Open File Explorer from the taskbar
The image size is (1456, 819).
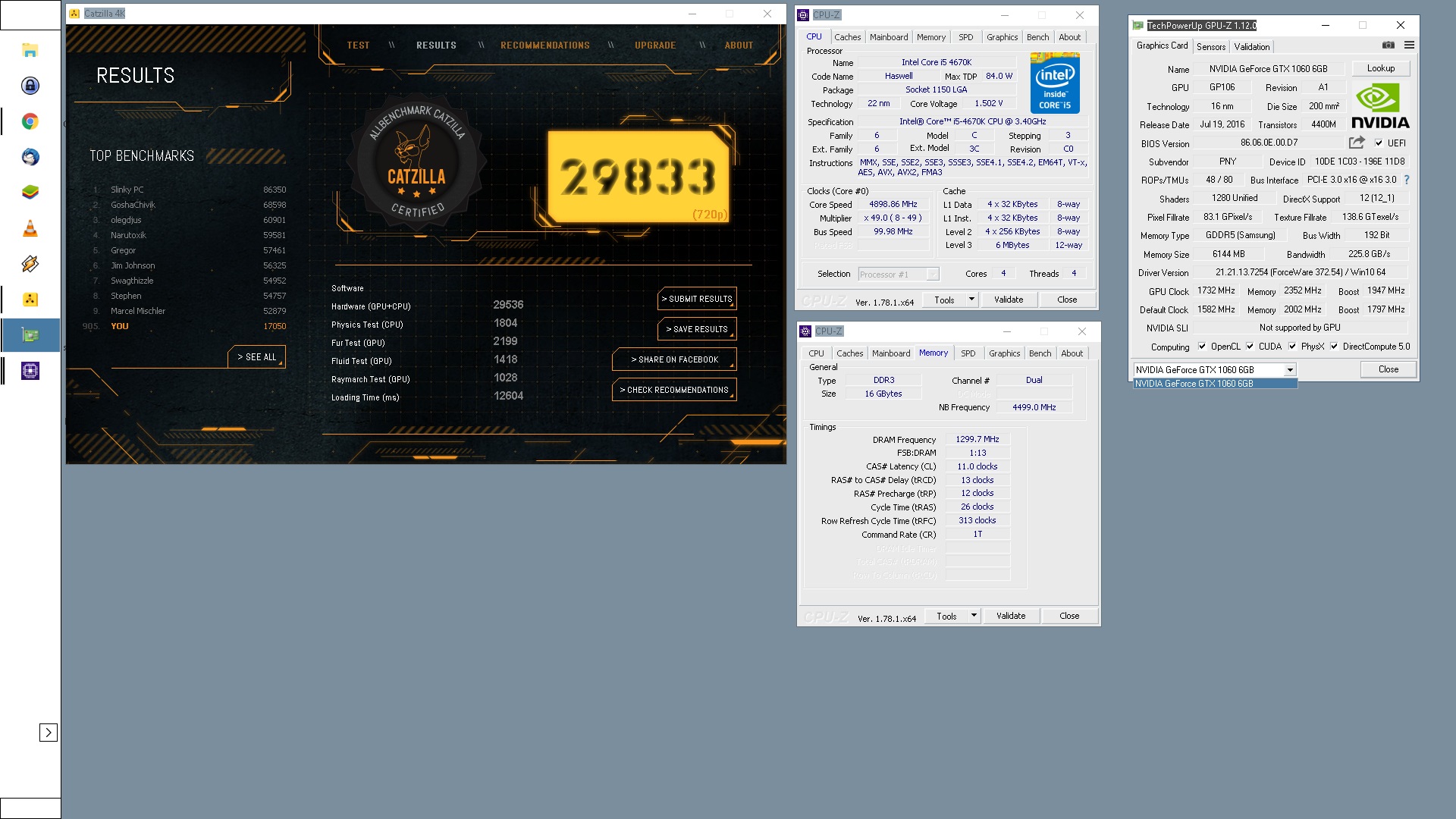(x=30, y=50)
